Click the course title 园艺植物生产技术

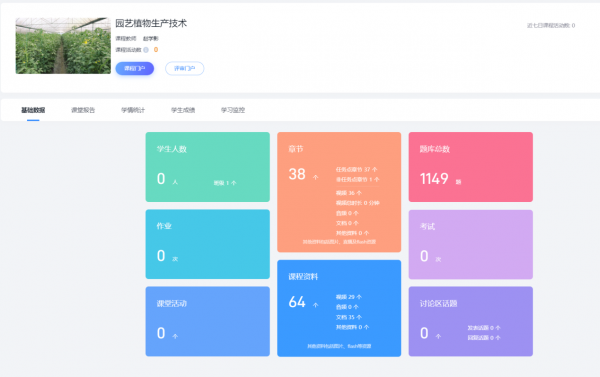[151, 23]
